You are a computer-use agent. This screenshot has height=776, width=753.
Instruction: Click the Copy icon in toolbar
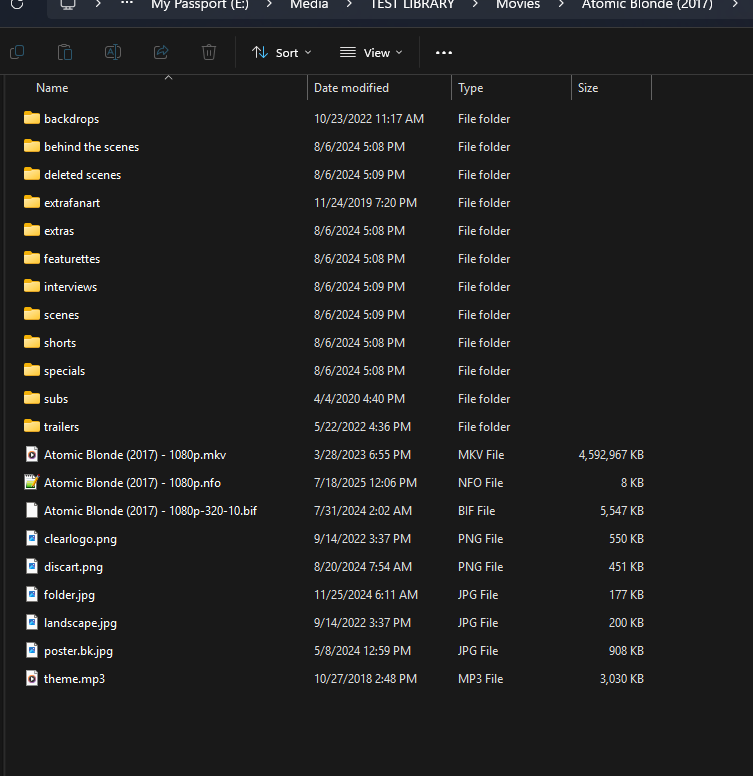coord(16,52)
